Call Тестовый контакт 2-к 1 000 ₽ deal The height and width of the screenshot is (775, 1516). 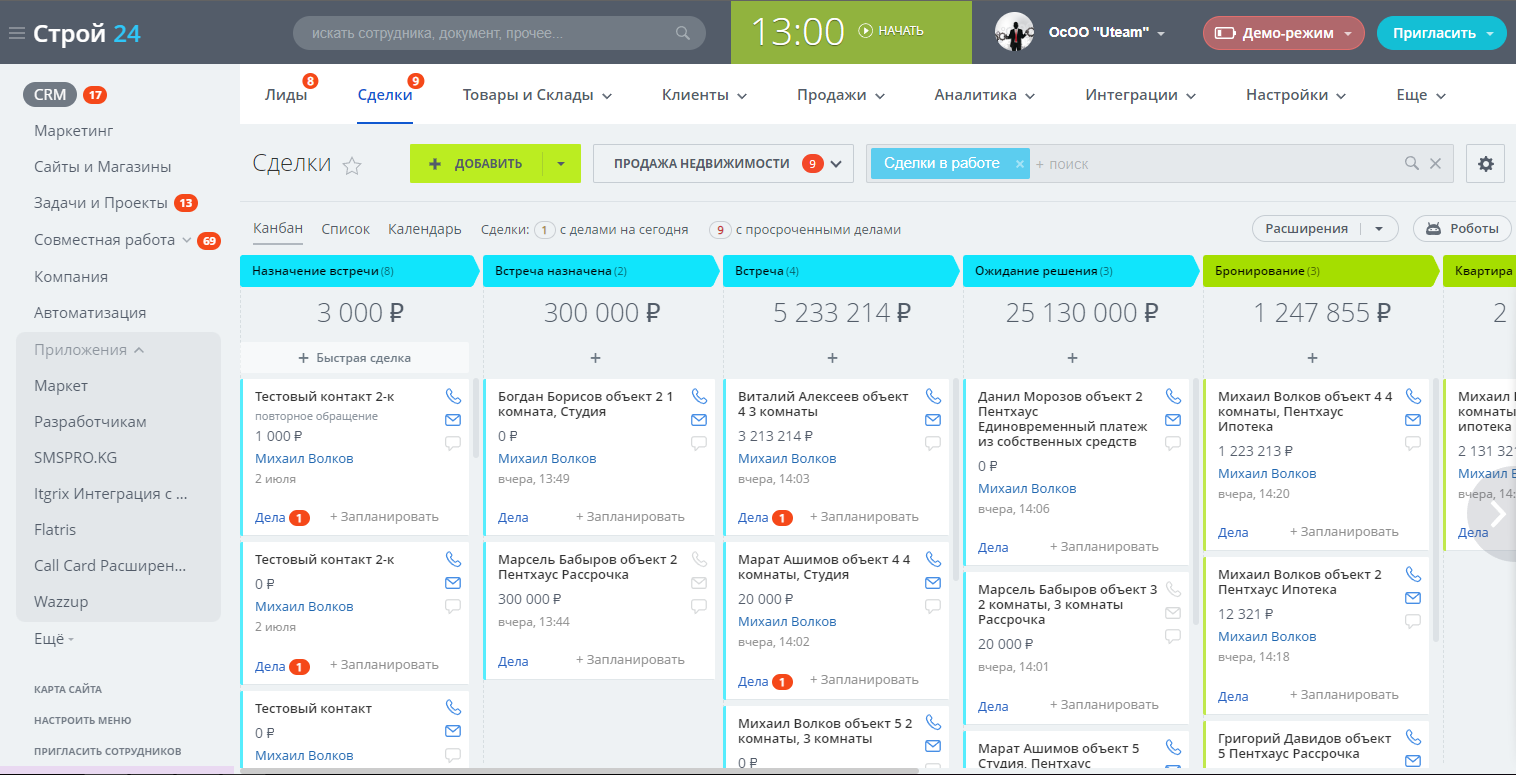[x=453, y=396]
